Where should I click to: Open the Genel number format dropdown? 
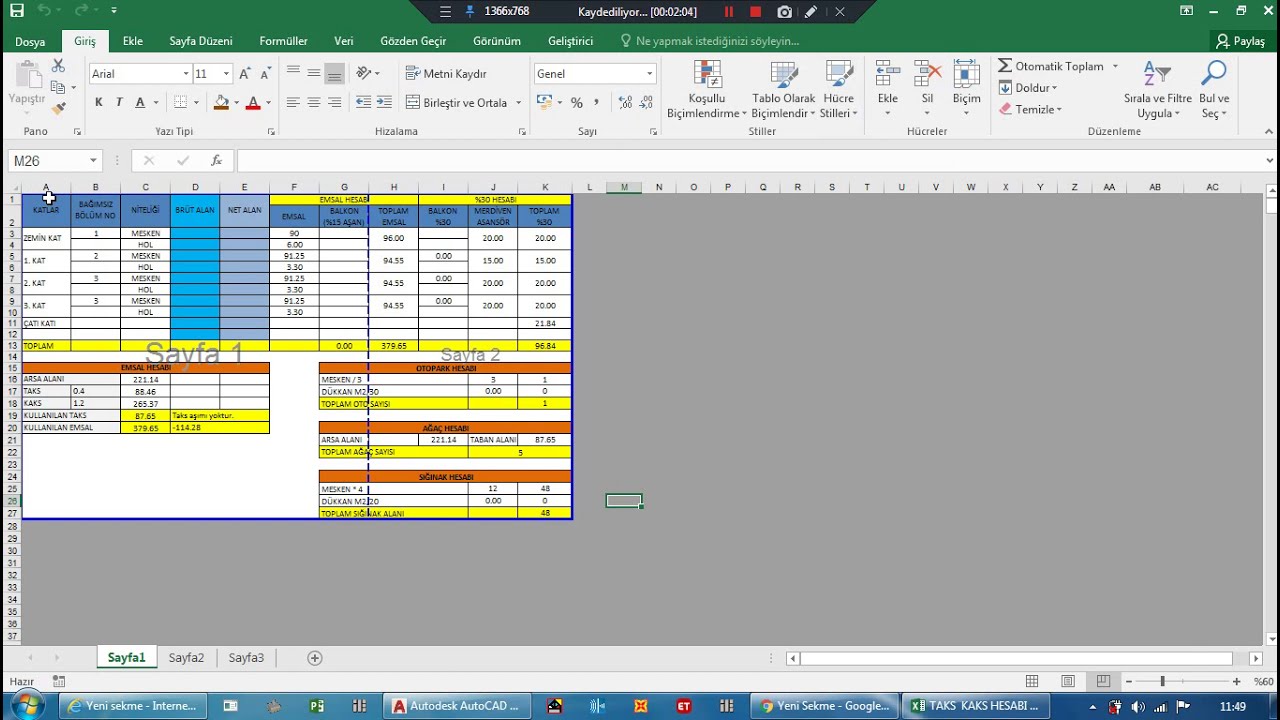point(649,74)
